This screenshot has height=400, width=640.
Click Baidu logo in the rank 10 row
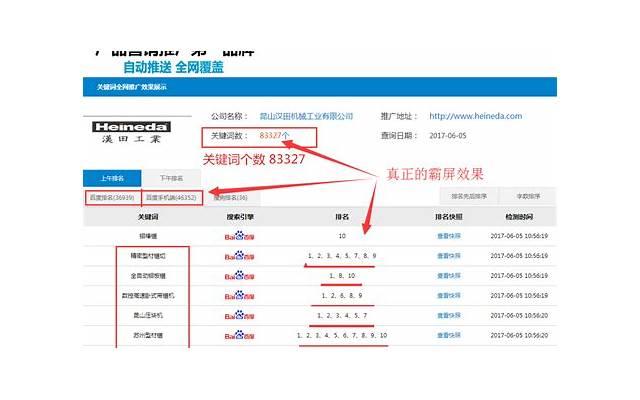point(239,236)
